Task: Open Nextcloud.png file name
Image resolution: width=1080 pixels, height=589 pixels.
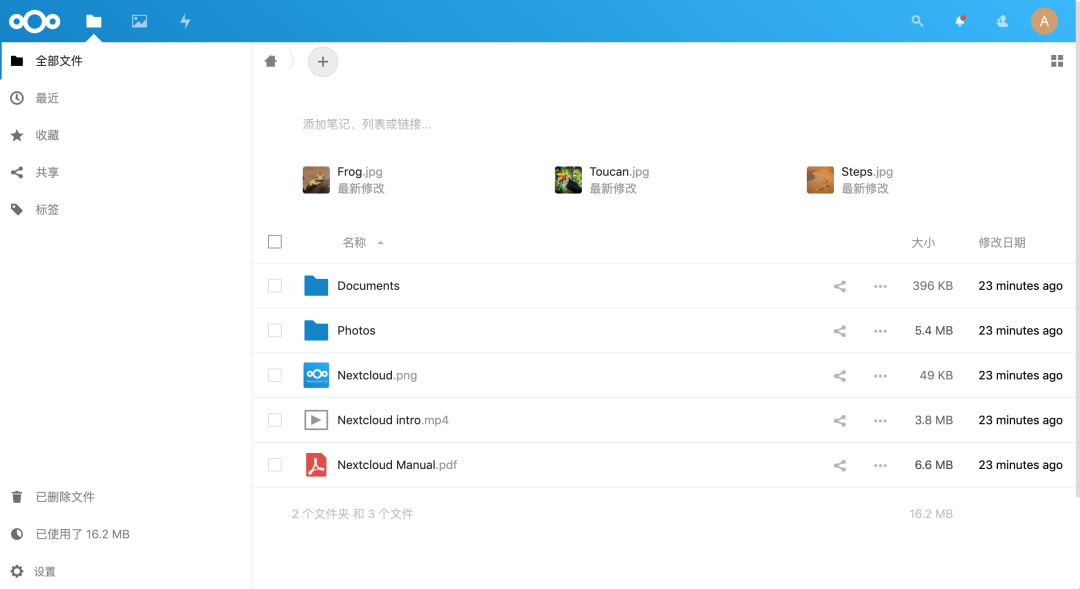Action: [377, 375]
